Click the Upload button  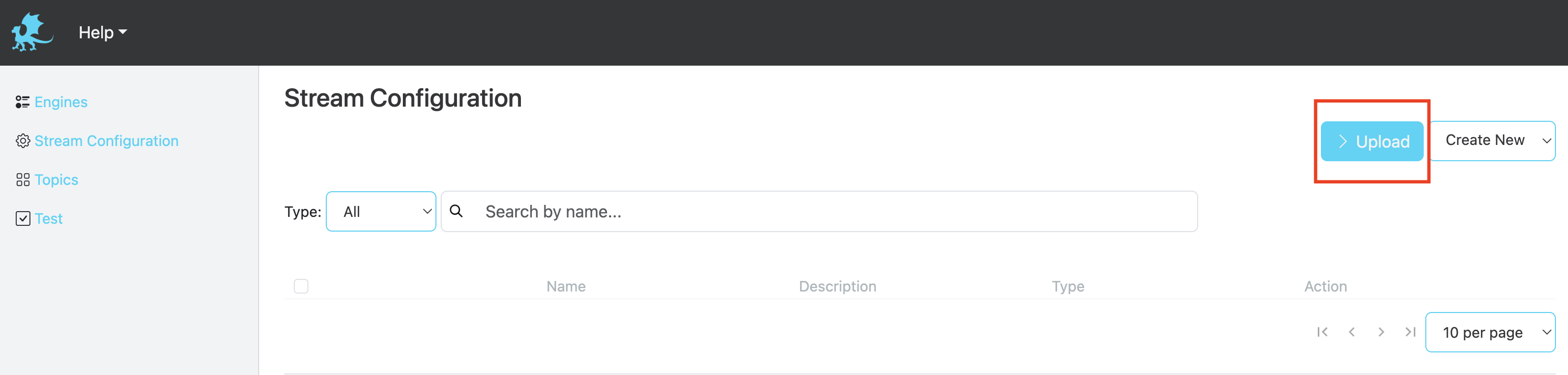1371,141
